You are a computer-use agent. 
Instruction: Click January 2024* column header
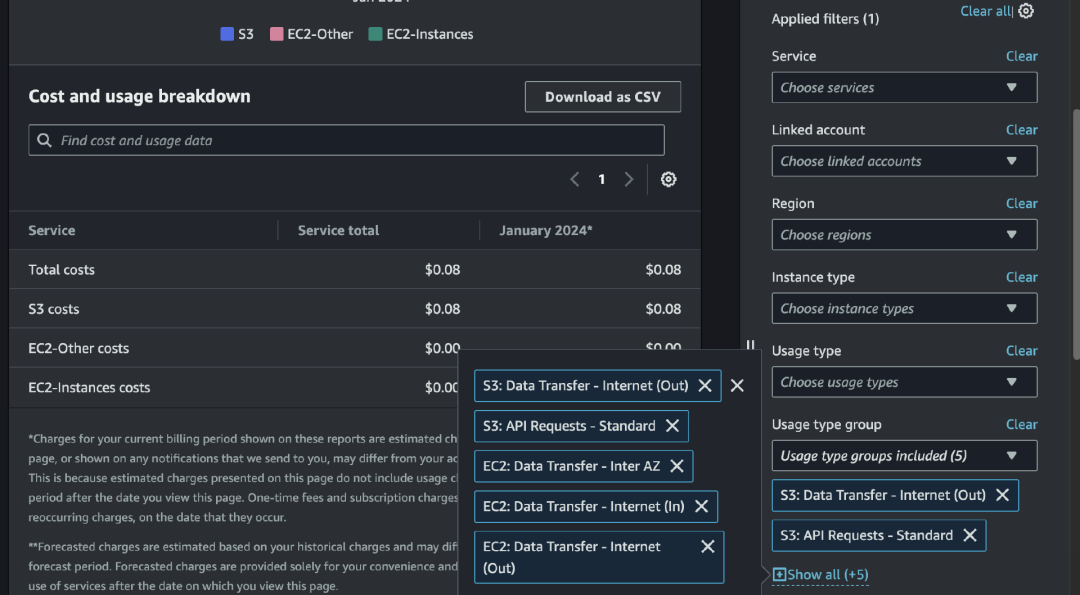pos(546,231)
